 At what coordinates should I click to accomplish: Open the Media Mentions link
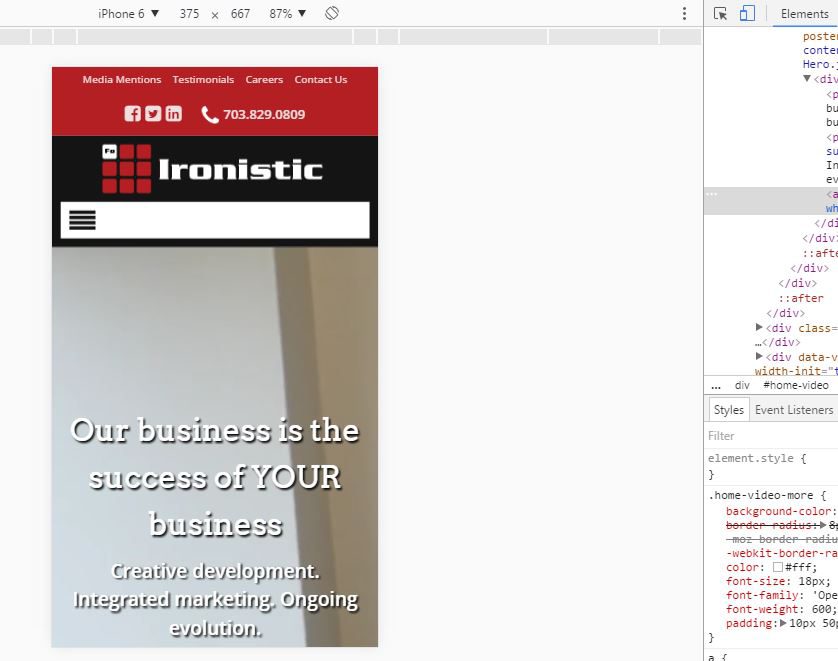122,80
